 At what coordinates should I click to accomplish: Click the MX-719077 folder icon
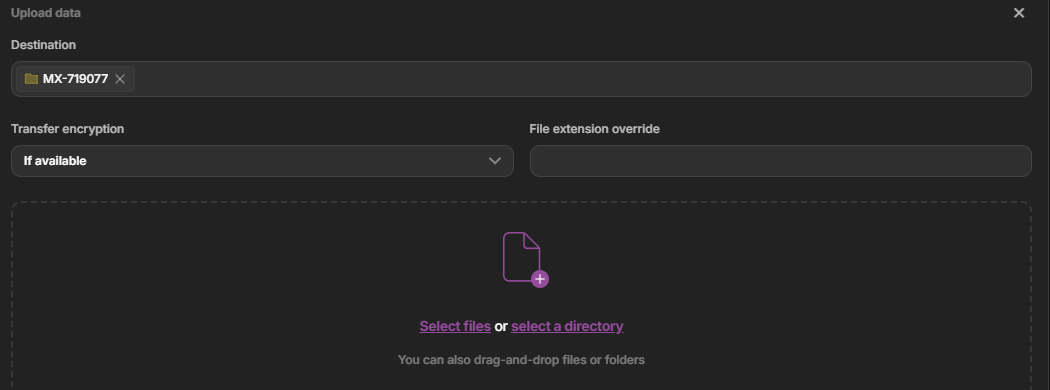[31, 79]
